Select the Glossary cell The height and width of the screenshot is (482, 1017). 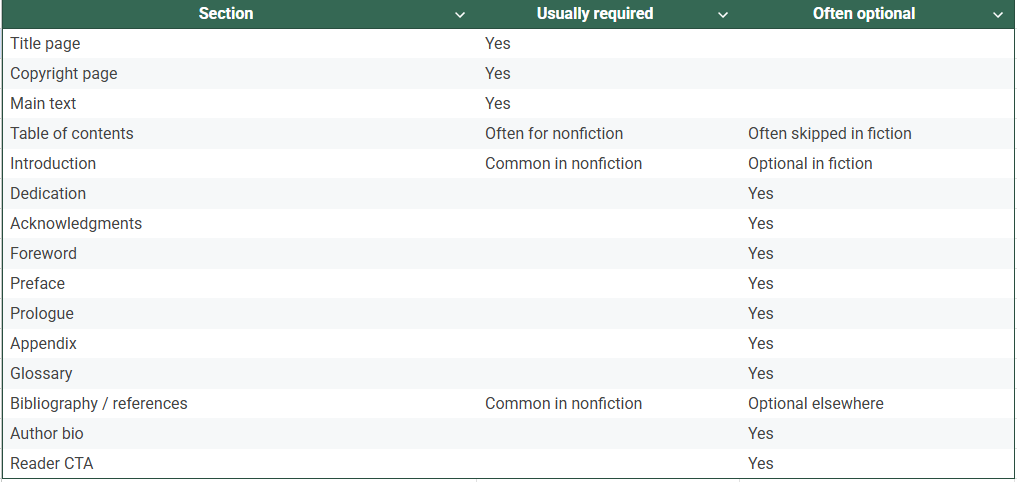coord(41,374)
